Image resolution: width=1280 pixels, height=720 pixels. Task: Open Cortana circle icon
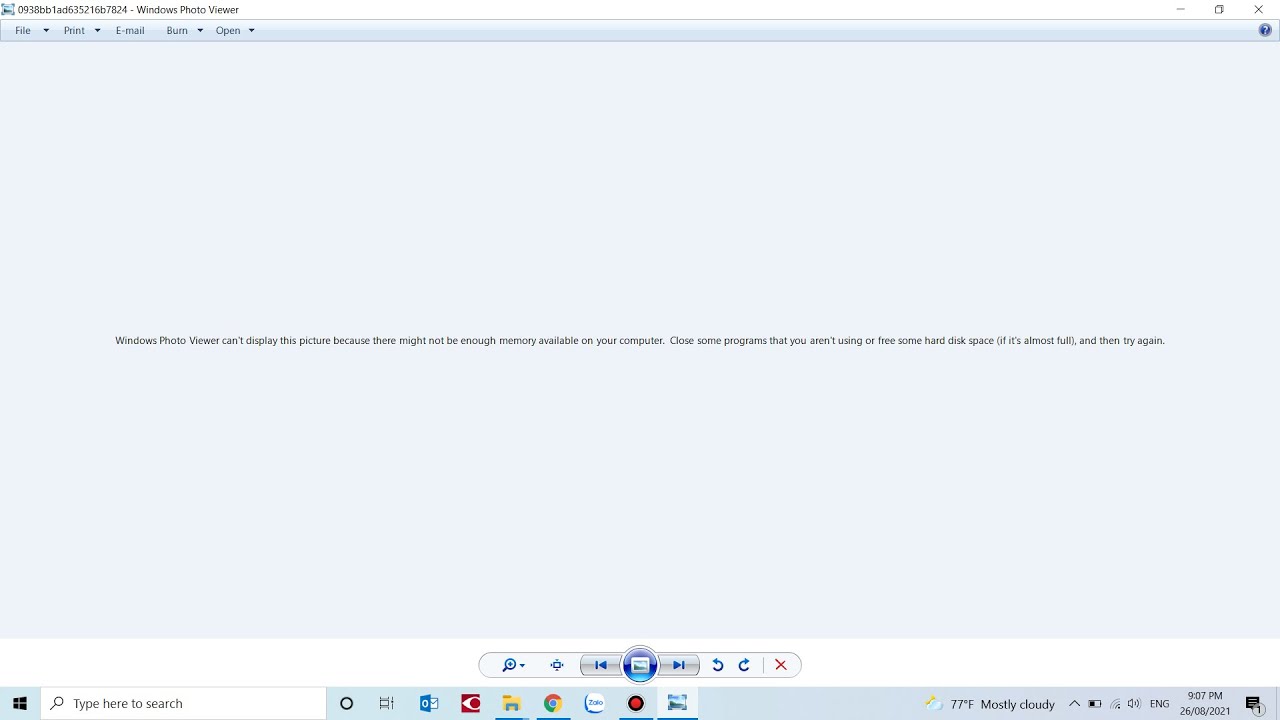[347, 704]
